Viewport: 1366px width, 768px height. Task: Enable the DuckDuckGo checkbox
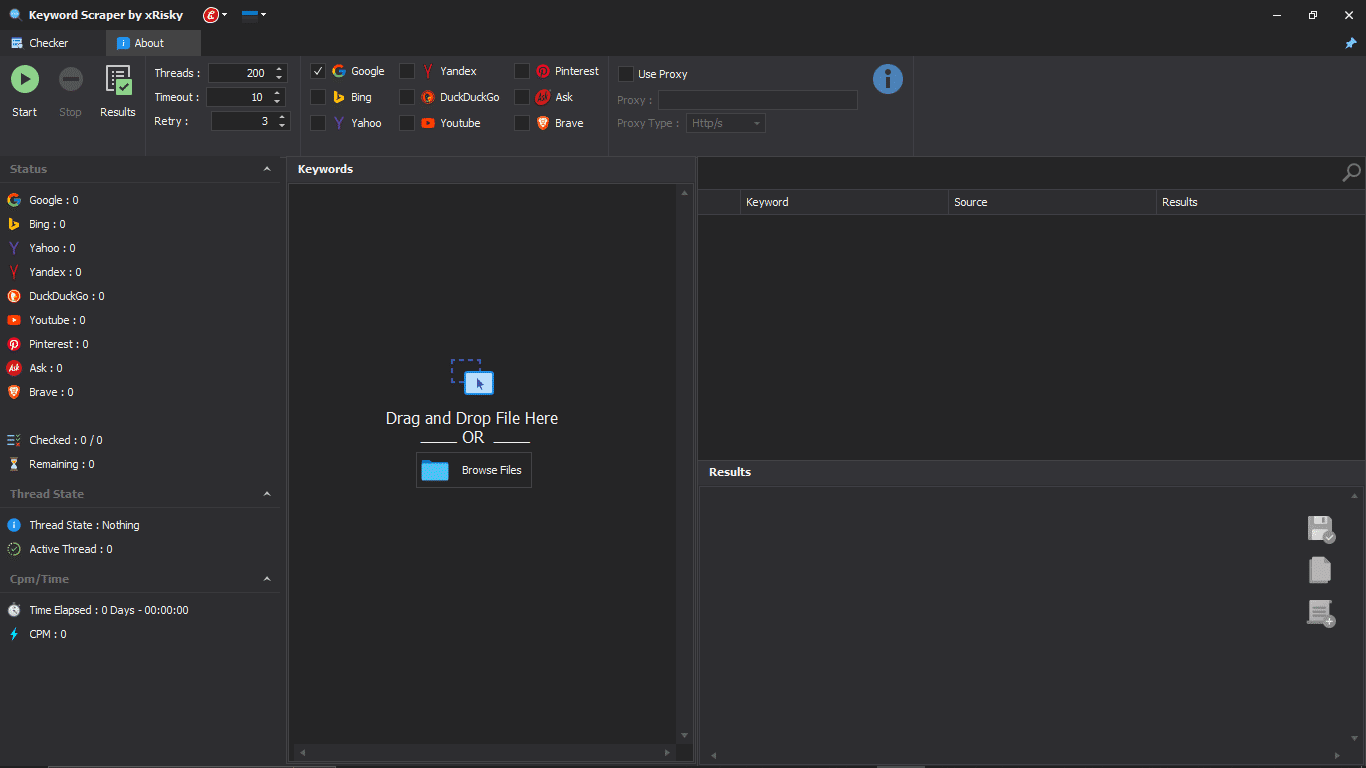[407, 97]
